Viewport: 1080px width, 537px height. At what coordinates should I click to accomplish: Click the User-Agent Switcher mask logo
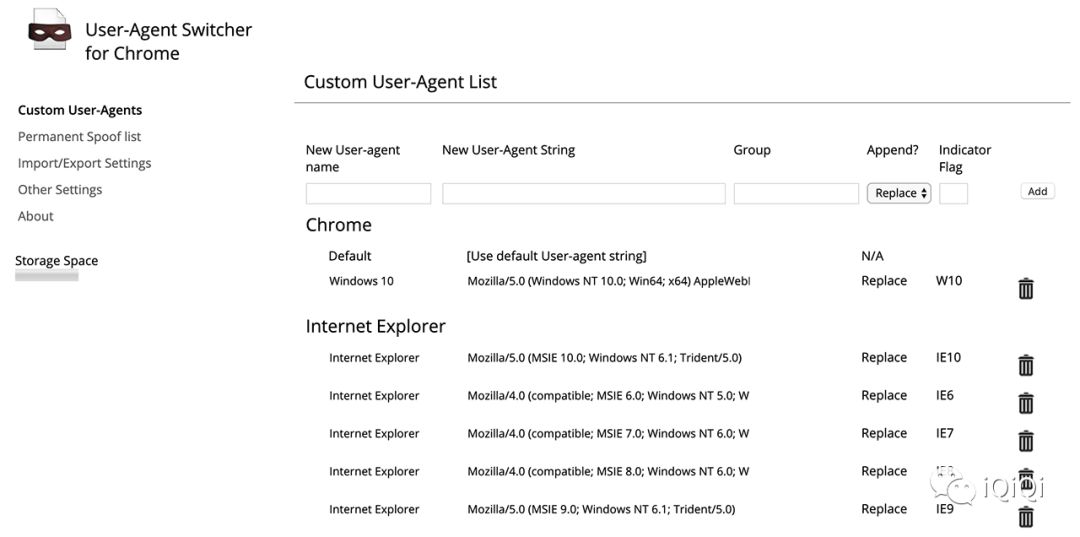pyautogui.click(x=50, y=30)
